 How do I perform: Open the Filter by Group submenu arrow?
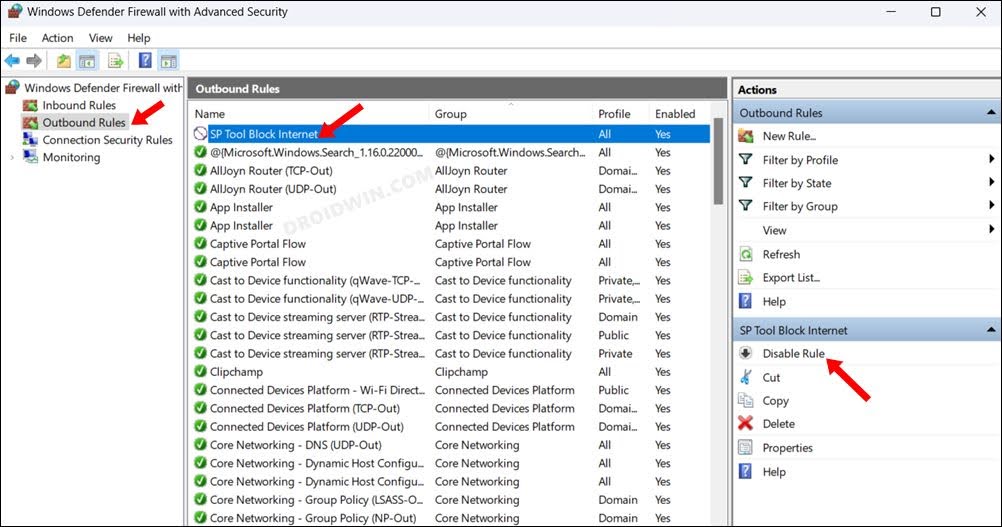click(x=991, y=205)
